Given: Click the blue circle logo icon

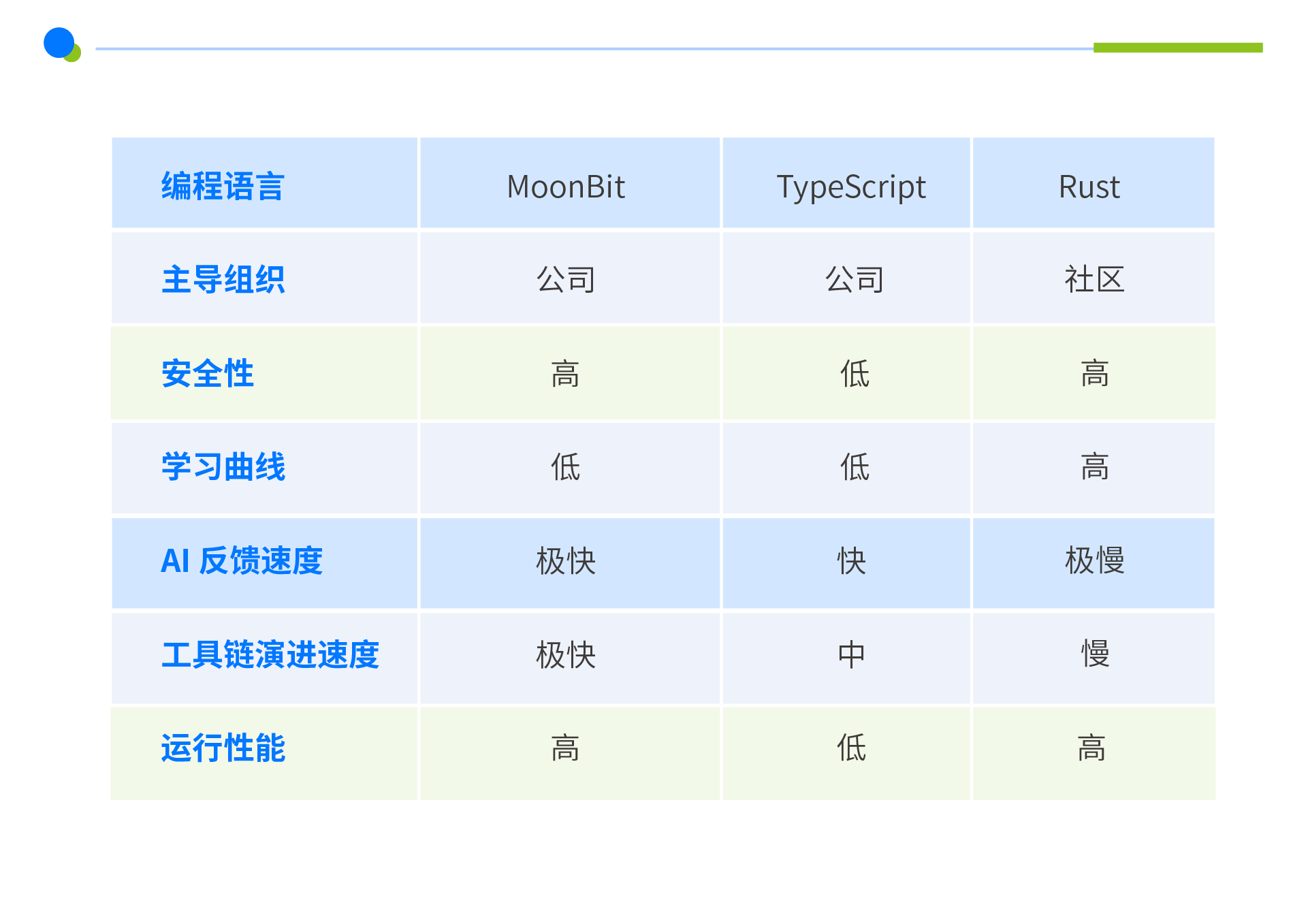Looking at the screenshot, I should pyautogui.click(x=59, y=43).
